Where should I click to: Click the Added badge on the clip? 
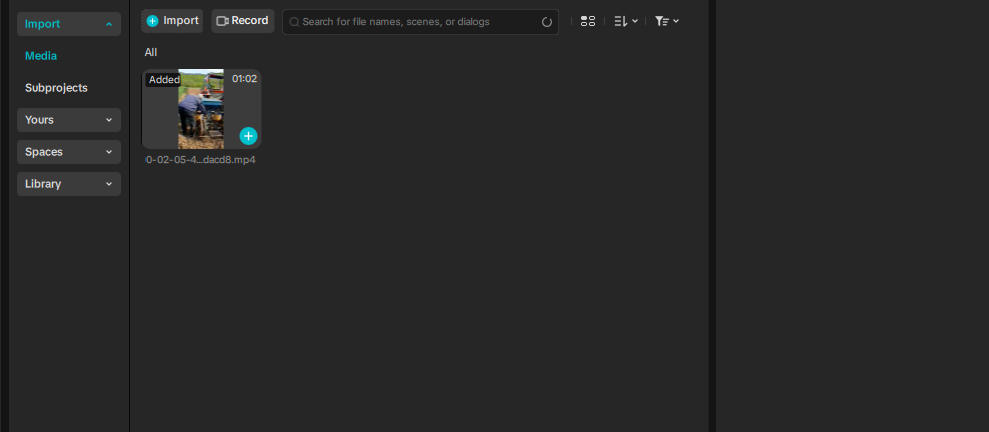pyautogui.click(x=164, y=80)
